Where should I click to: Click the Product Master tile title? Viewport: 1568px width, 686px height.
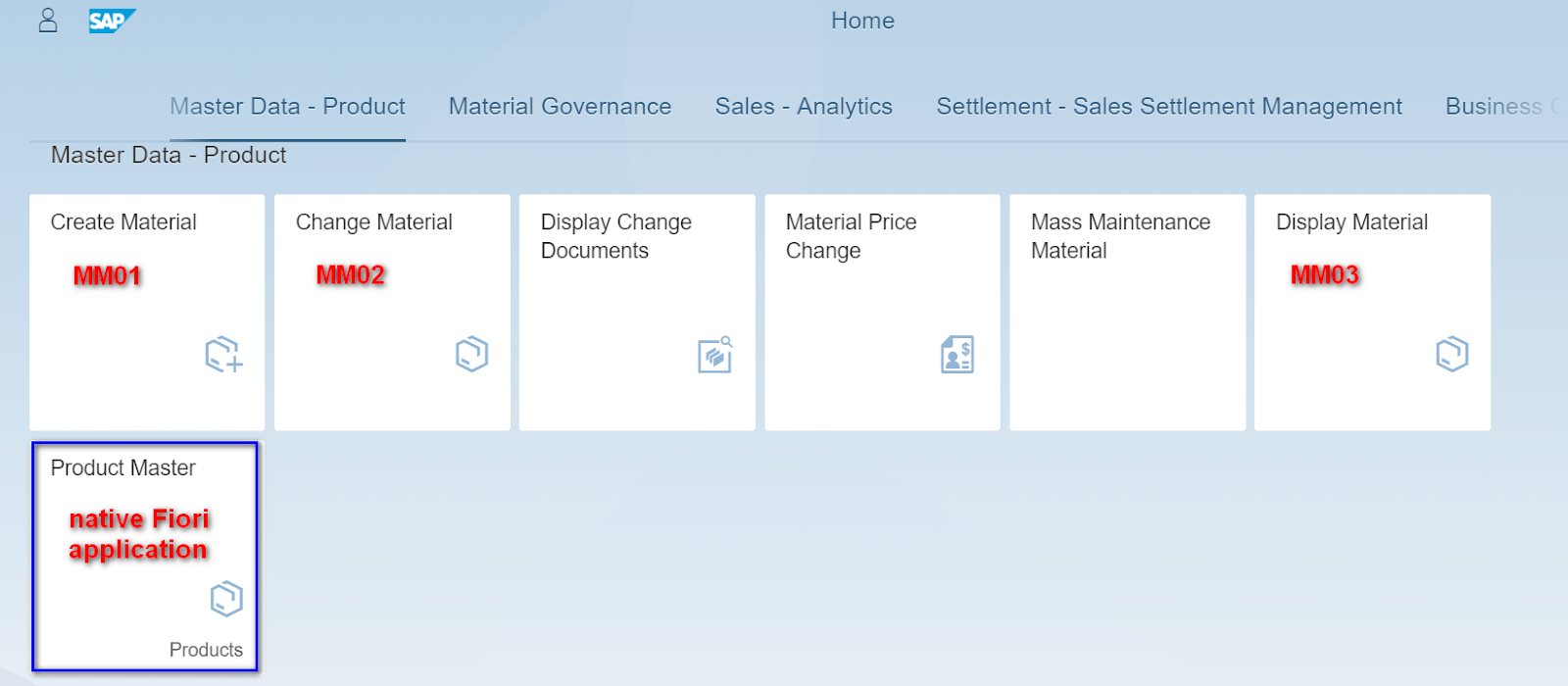pos(123,468)
